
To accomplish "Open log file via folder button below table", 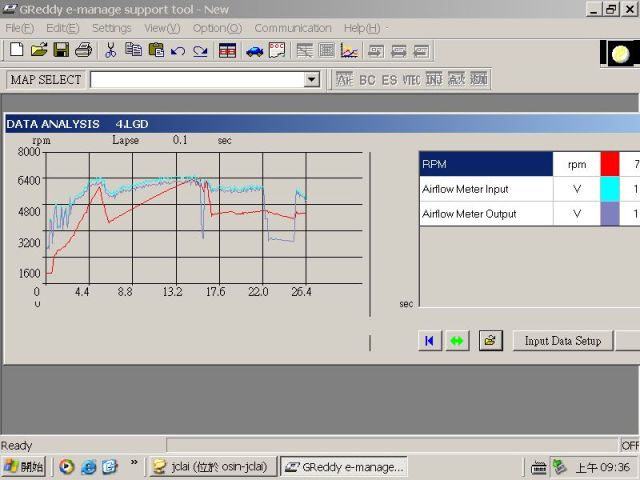I will coord(489,340).
